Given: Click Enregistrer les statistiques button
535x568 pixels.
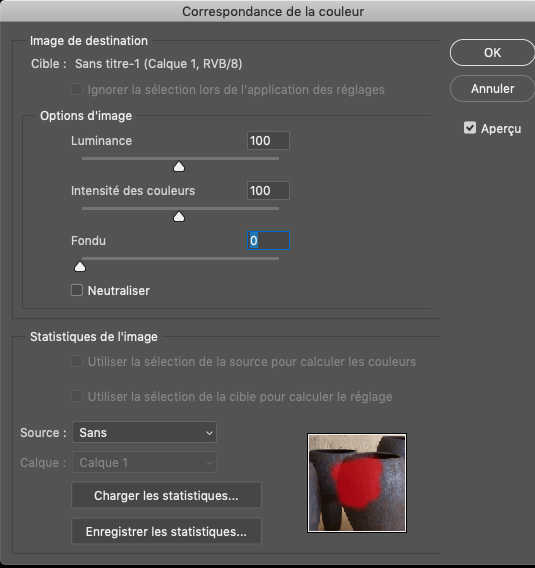Looking at the screenshot, I should tap(166, 531).
